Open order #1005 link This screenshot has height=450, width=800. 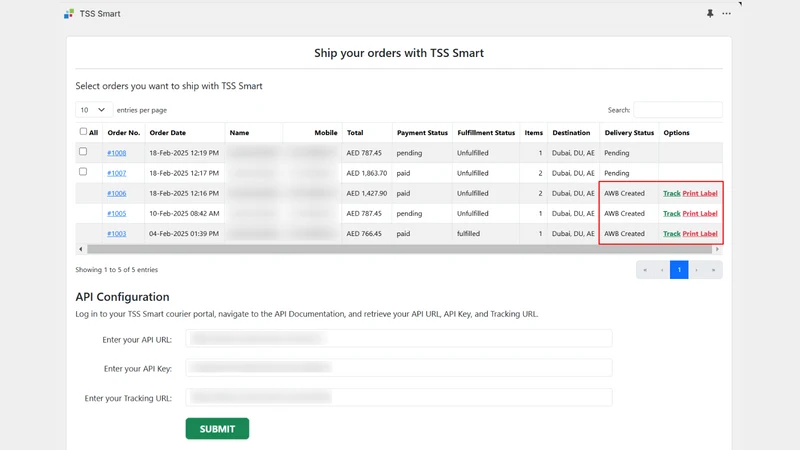[x=116, y=213]
